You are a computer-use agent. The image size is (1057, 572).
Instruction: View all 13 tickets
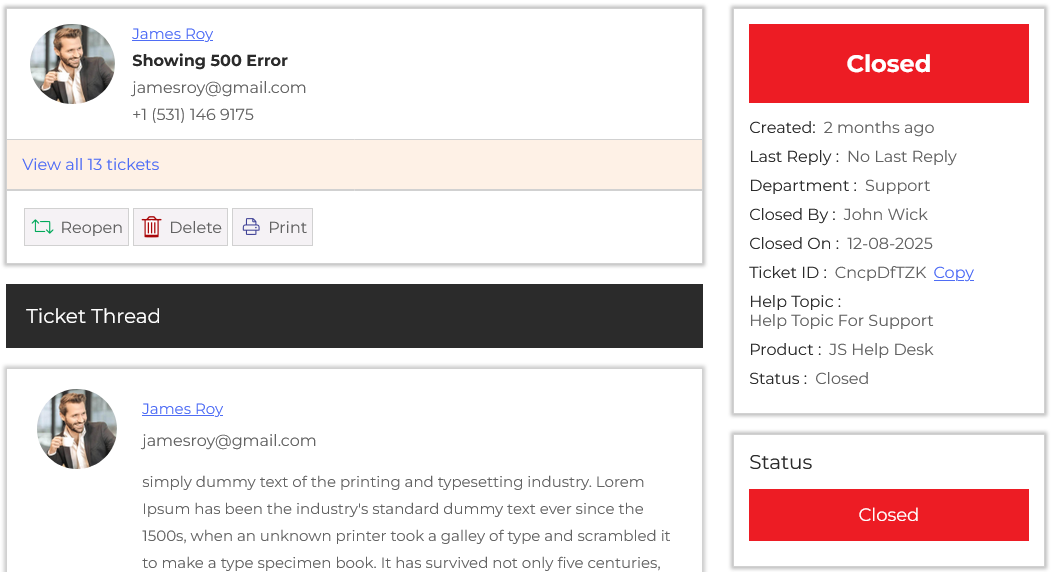click(91, 164)
